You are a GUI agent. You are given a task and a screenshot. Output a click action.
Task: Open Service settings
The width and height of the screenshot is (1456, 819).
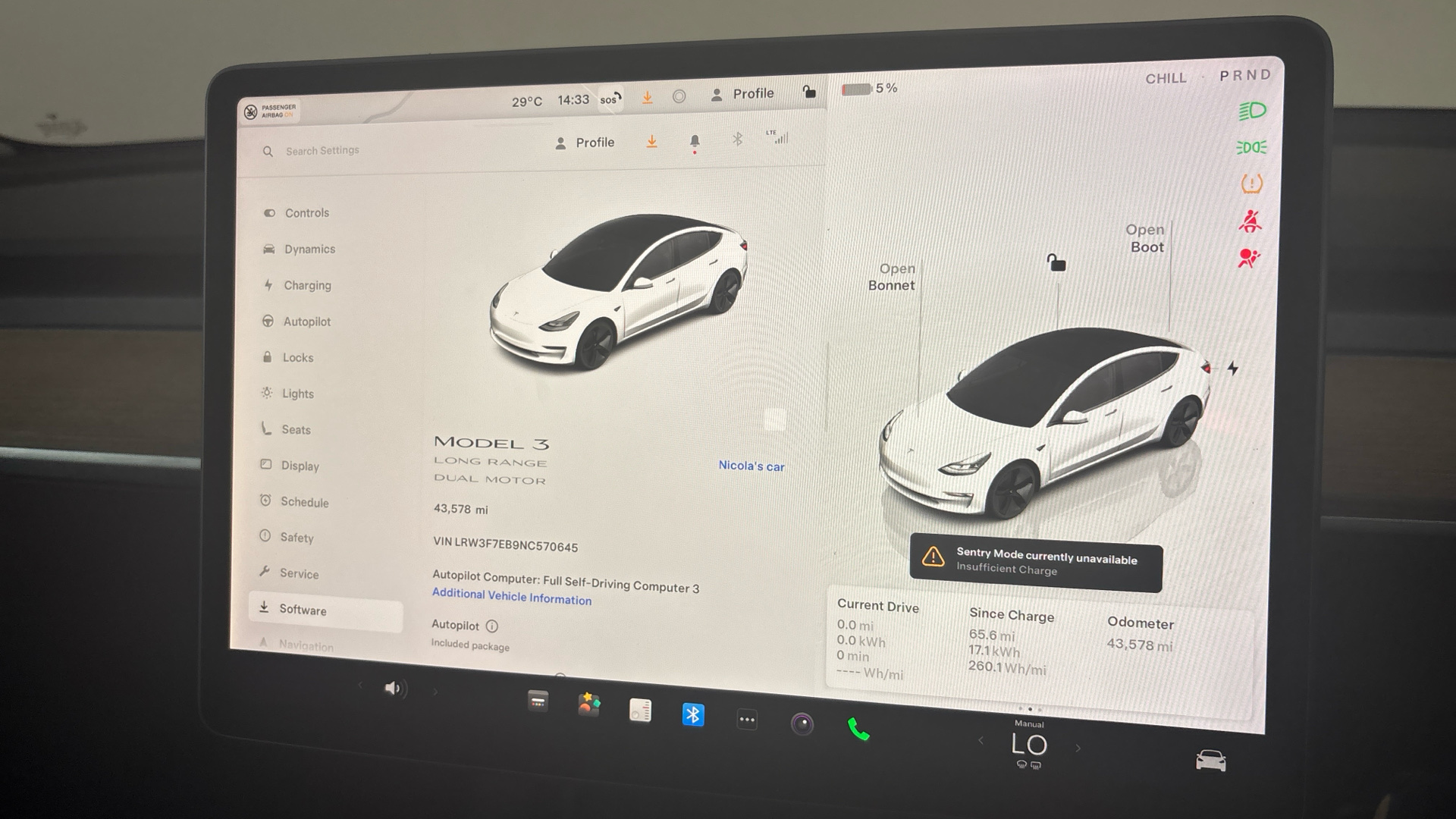tap(289, 573)
